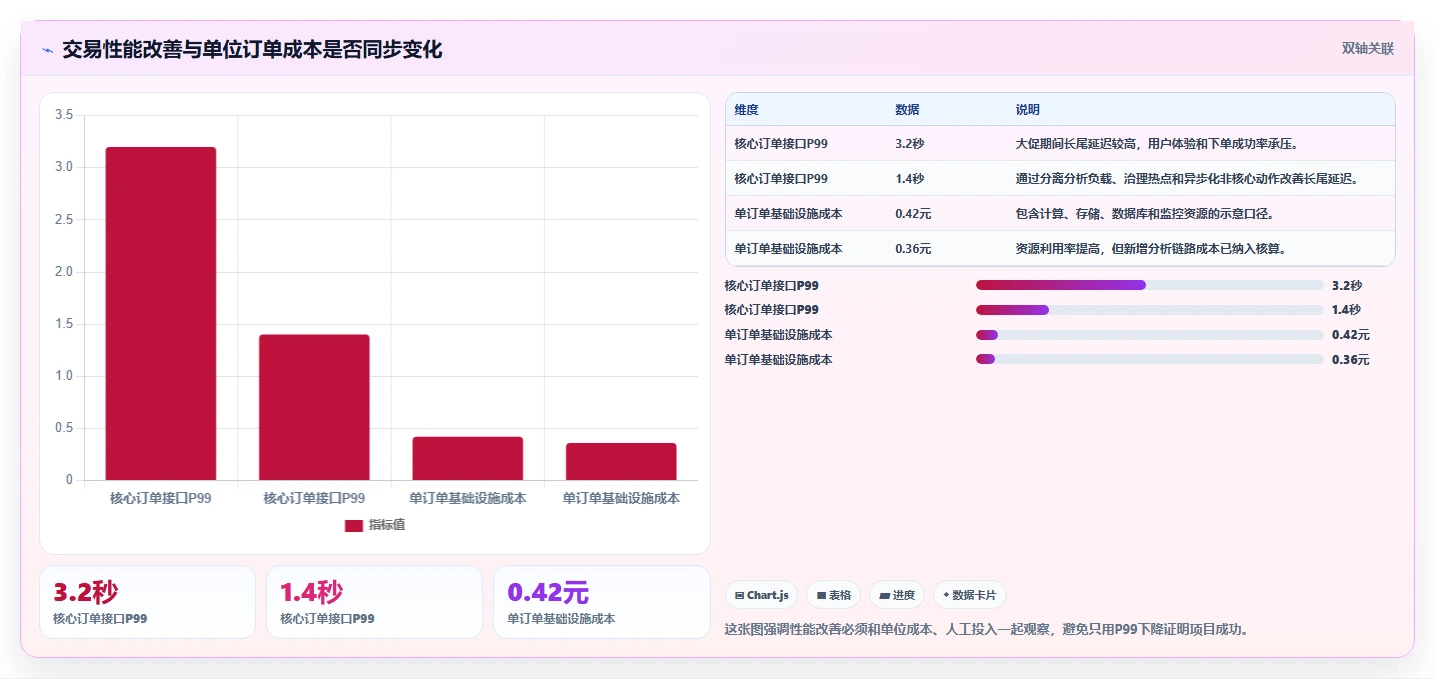Click the title 交易性能改善与单位订单成本是否同步变化
Screen dimensions: 1435x679
(252, 49)
